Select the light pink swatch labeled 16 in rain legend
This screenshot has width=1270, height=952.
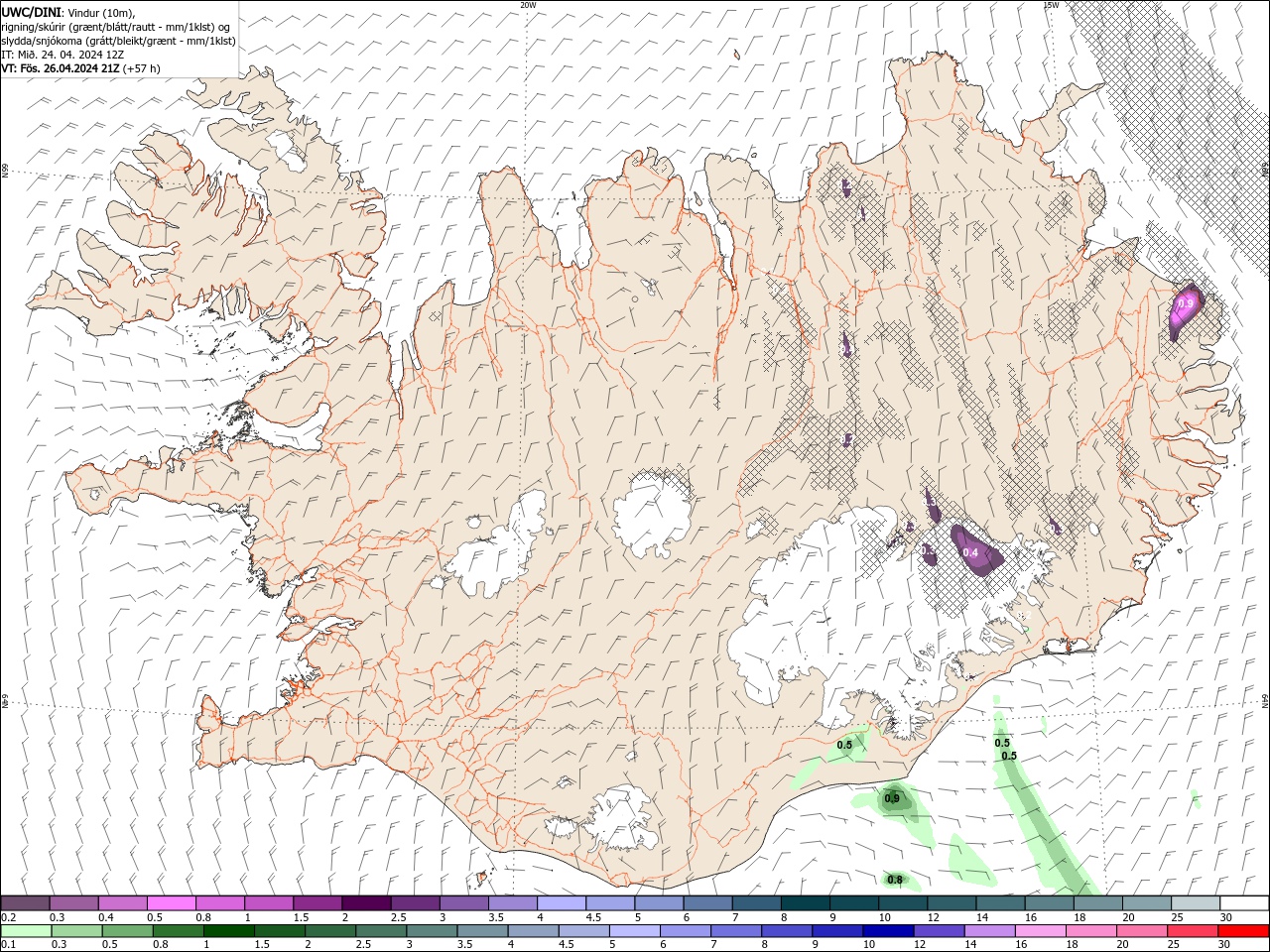(1040, 931)
